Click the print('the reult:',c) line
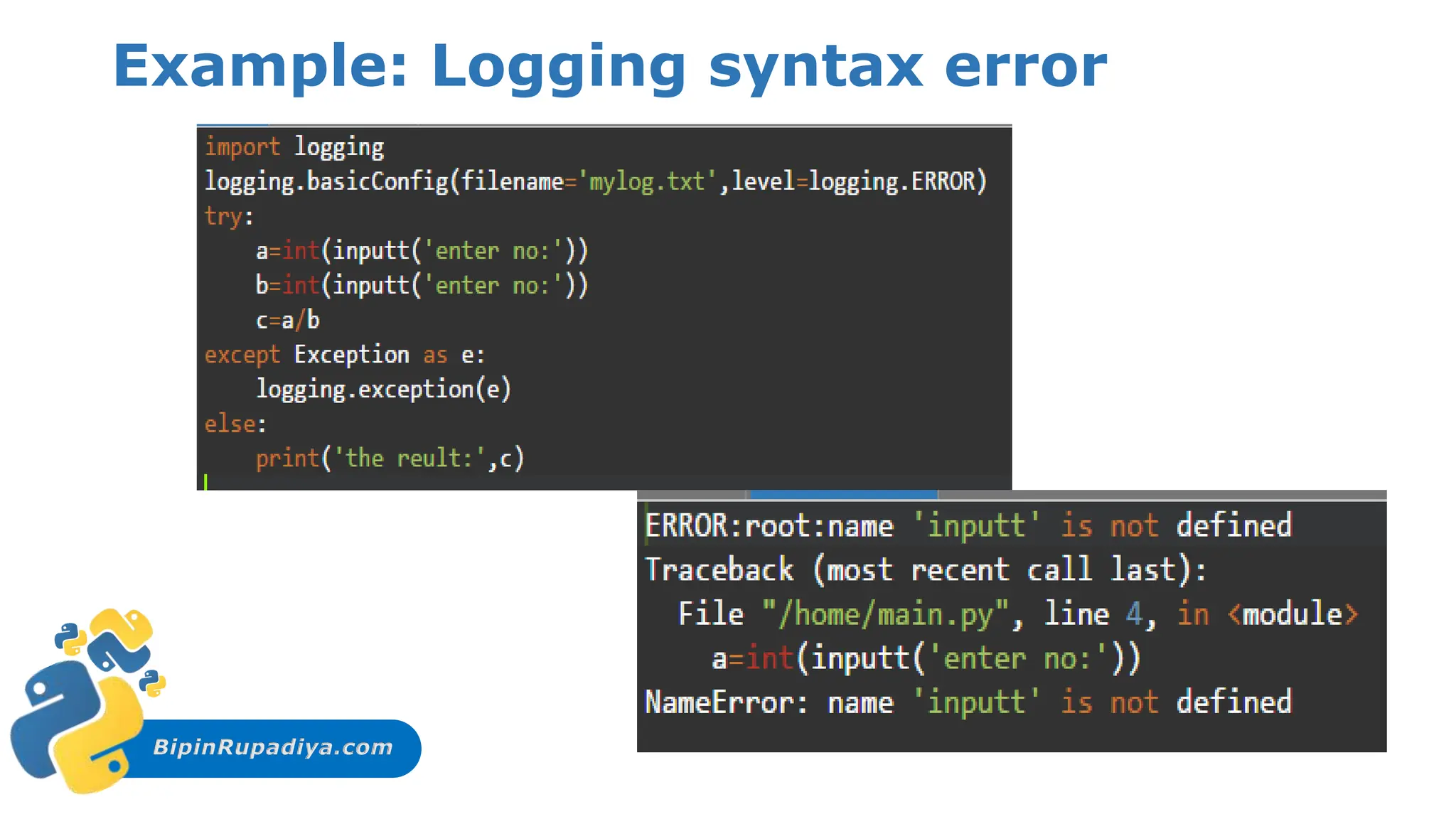The height and width of the screenshot is (819, 1456). (390, 459)
